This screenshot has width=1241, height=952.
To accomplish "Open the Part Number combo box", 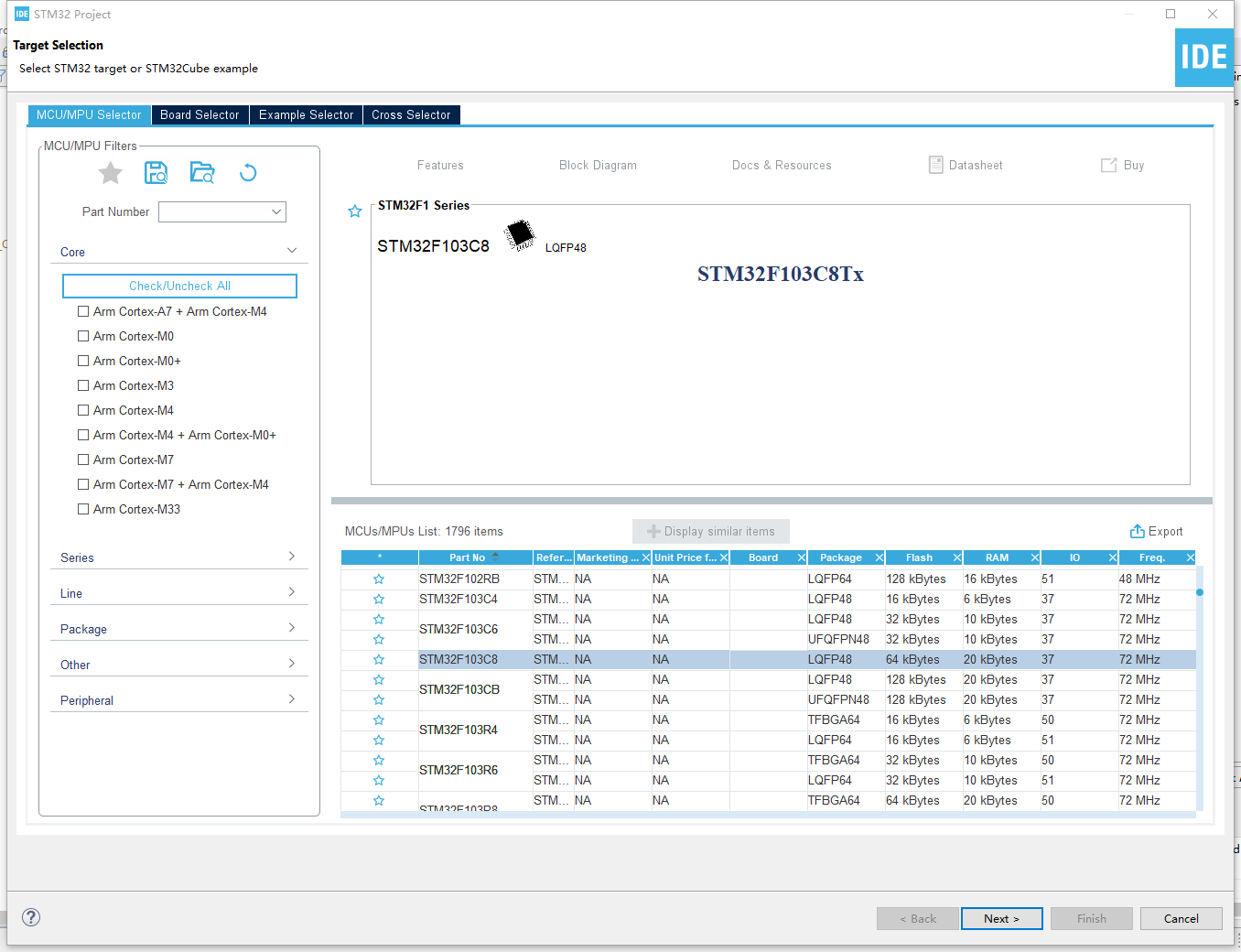I will 222,211.
